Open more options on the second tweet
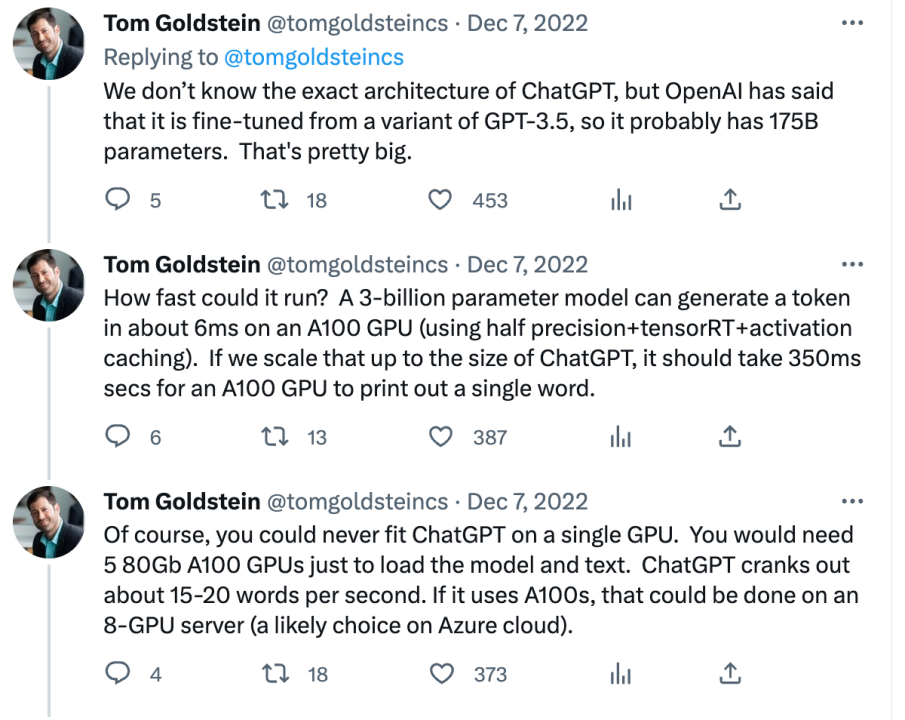The height and width of the screenshot is (720, 905). 852,265
